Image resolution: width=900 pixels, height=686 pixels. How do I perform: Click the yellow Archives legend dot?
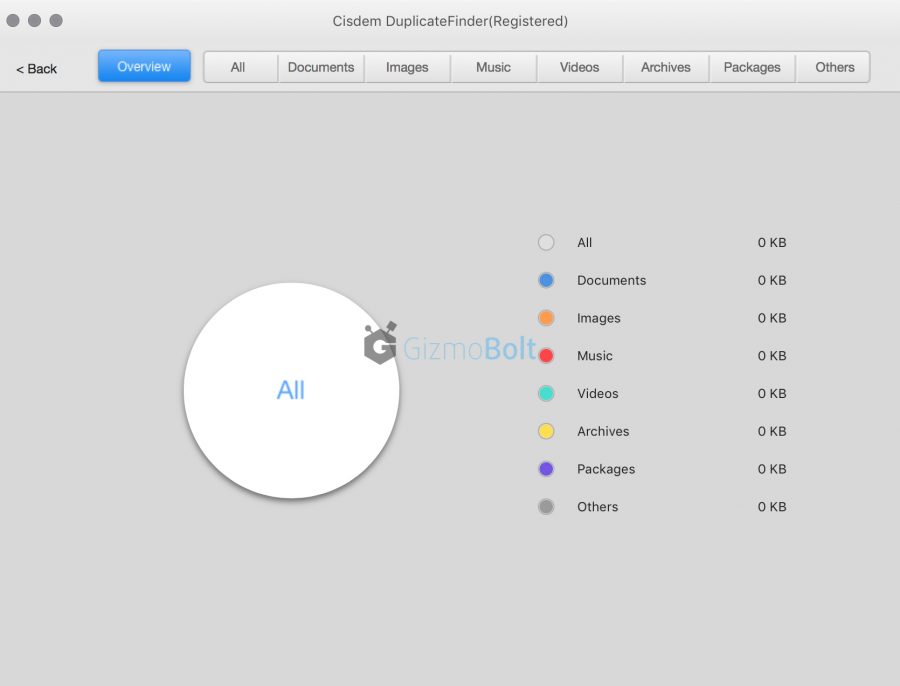point(546,431)
